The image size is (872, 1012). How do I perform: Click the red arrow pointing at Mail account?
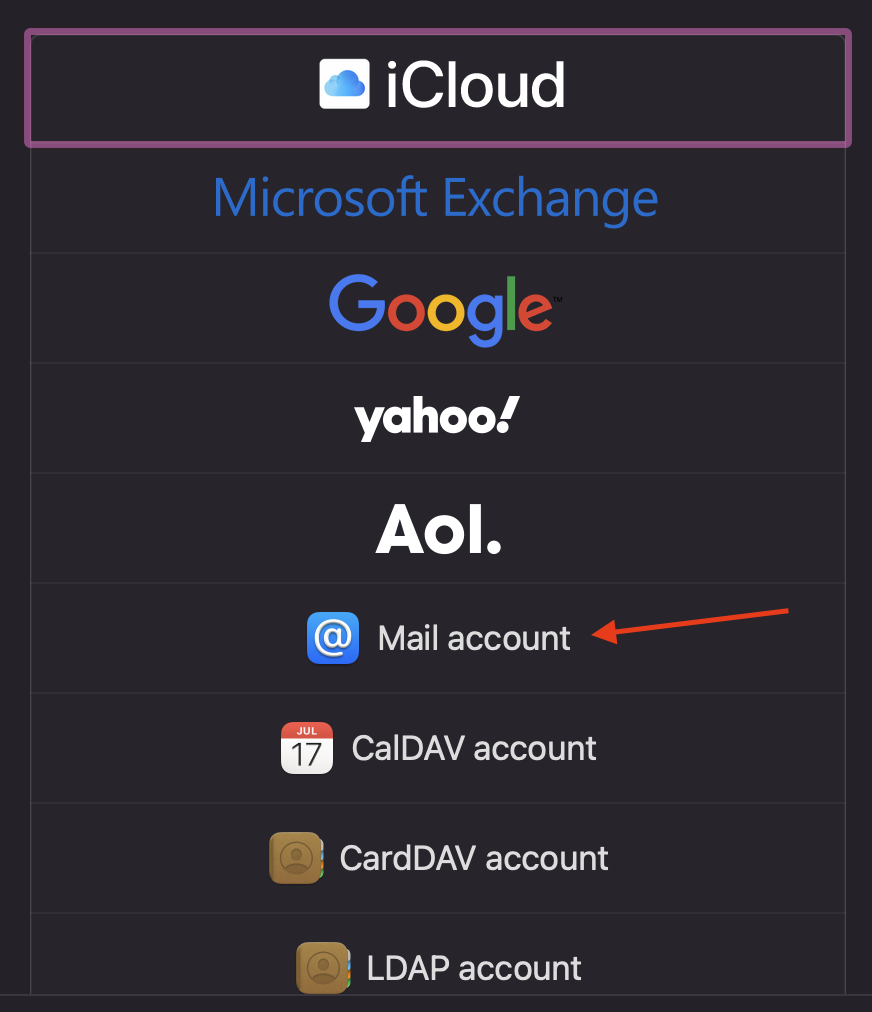pyautogui.click(x=690, y=625)
